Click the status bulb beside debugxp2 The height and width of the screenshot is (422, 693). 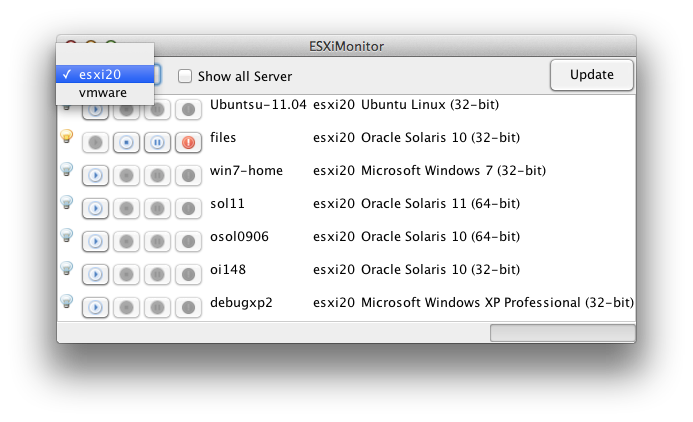pos(67,301)
